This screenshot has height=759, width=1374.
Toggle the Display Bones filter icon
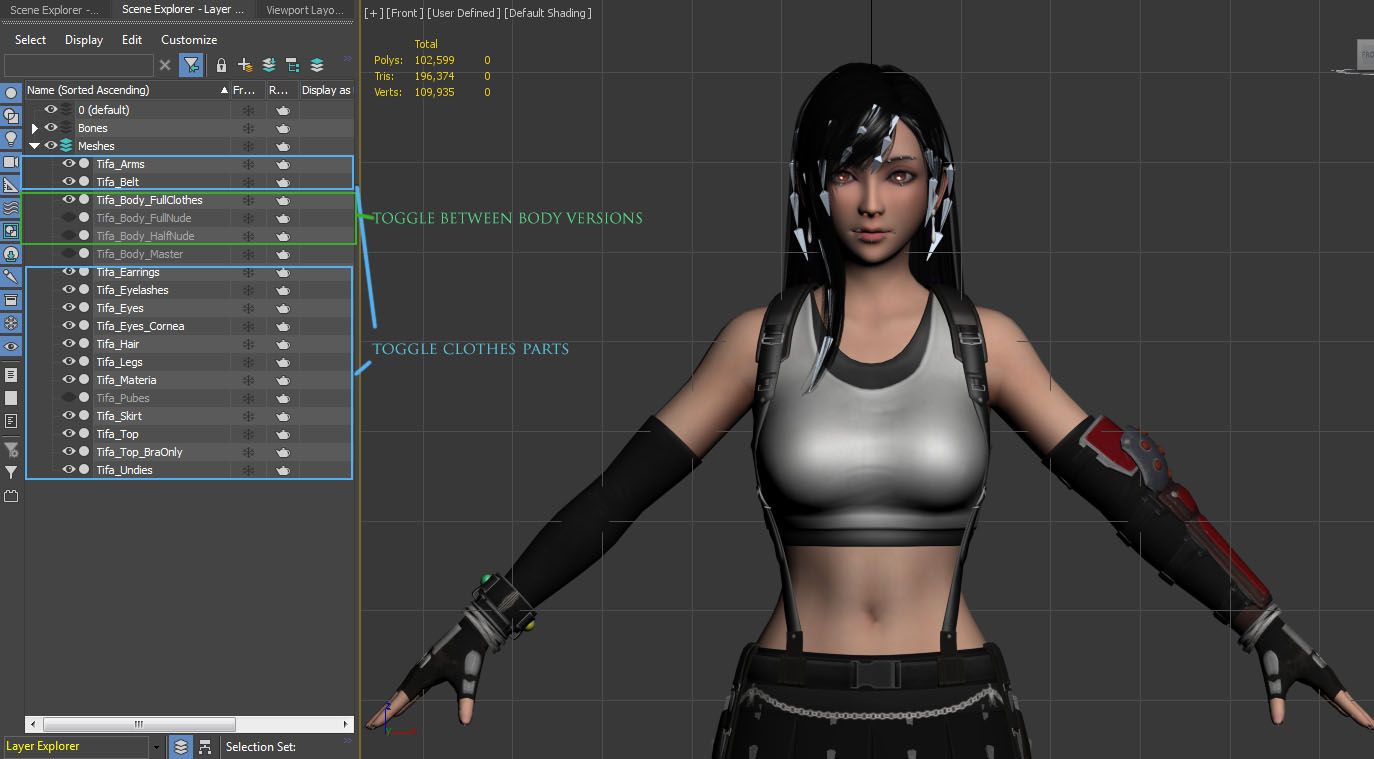[11, 277]
